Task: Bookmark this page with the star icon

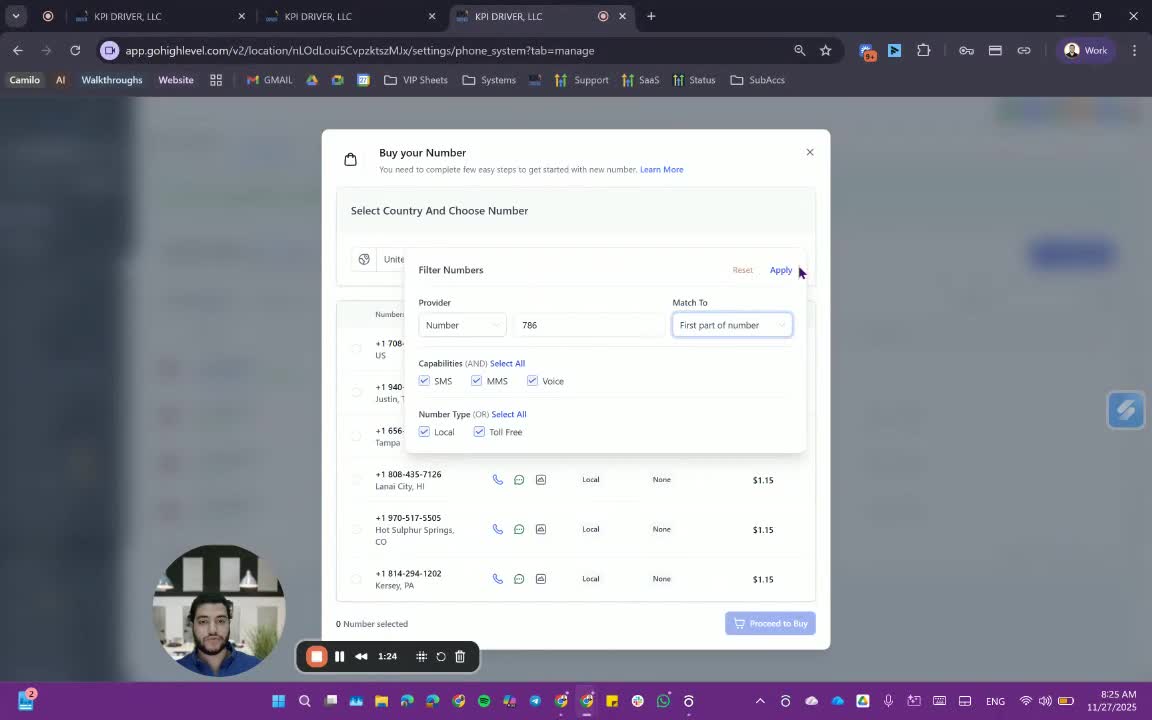Action: pos(826,51)
